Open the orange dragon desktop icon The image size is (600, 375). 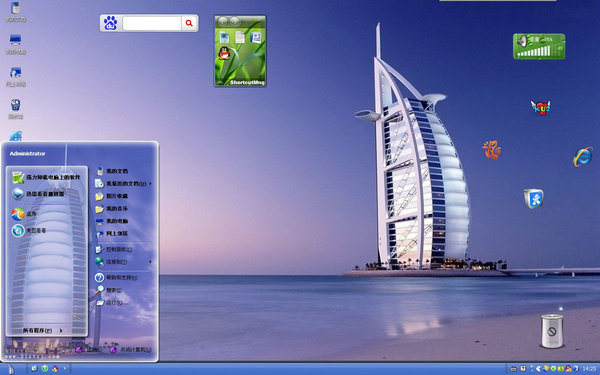click(492, 150)
